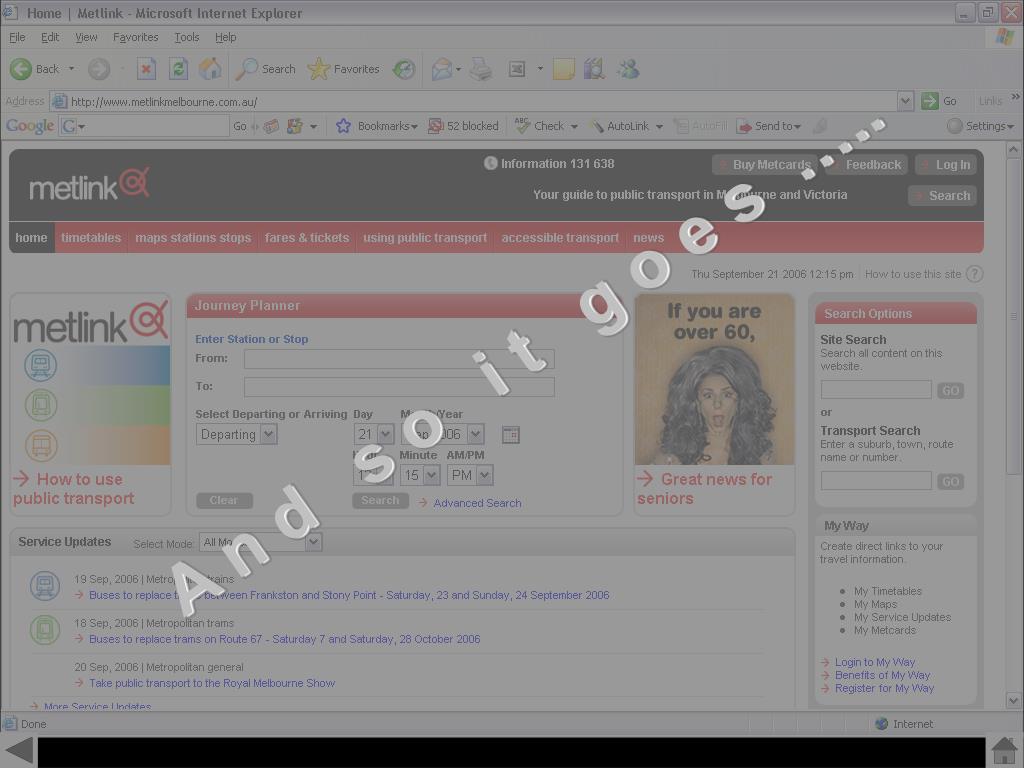The image size is (1024, 768).
Task: Click the AutoLink icon
Action: 597,126
